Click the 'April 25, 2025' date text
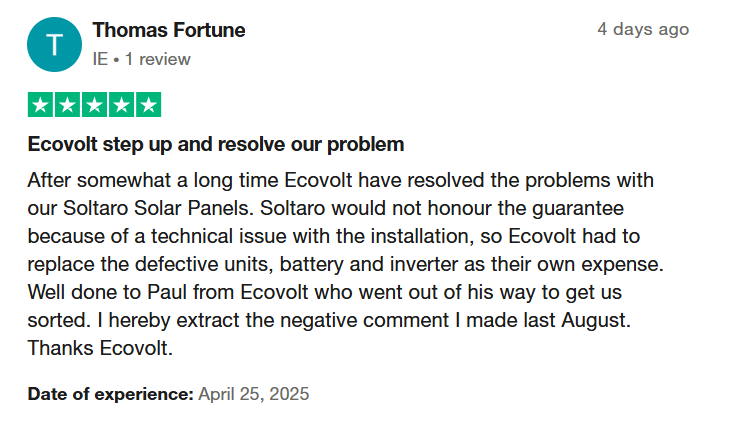732x421 pixels. 254,394
